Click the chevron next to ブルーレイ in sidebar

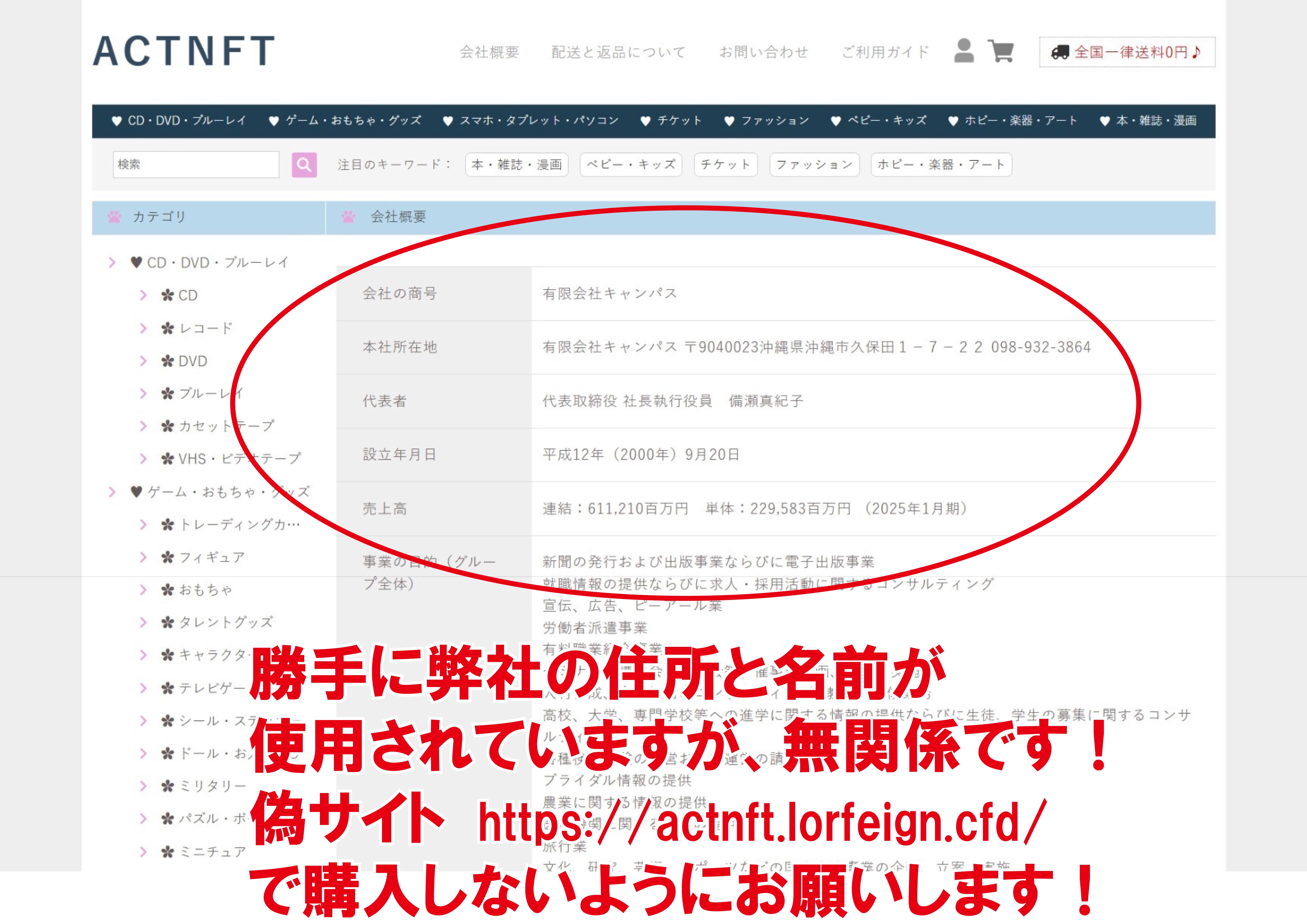pos(144,393)
